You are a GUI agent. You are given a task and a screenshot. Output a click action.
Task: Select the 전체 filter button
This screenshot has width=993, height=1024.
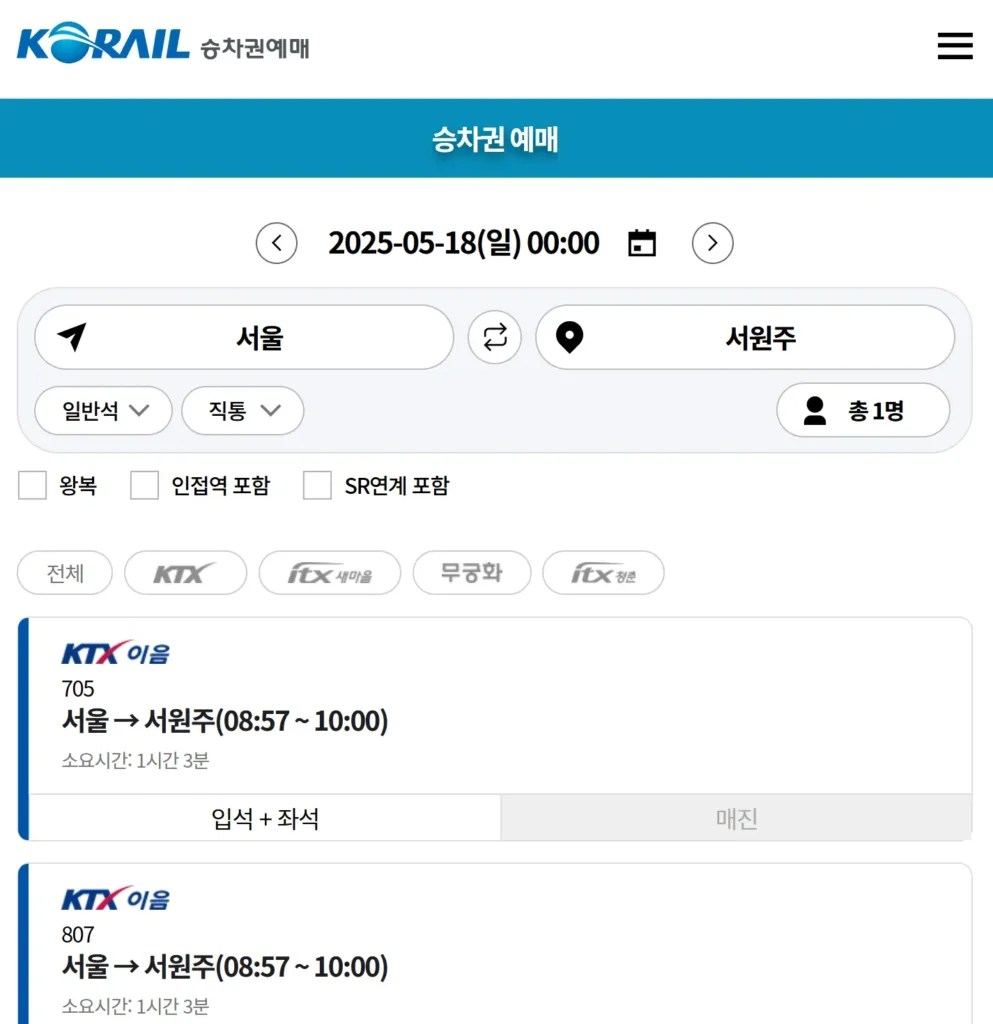pyautogui.click(x=64, y=572)
